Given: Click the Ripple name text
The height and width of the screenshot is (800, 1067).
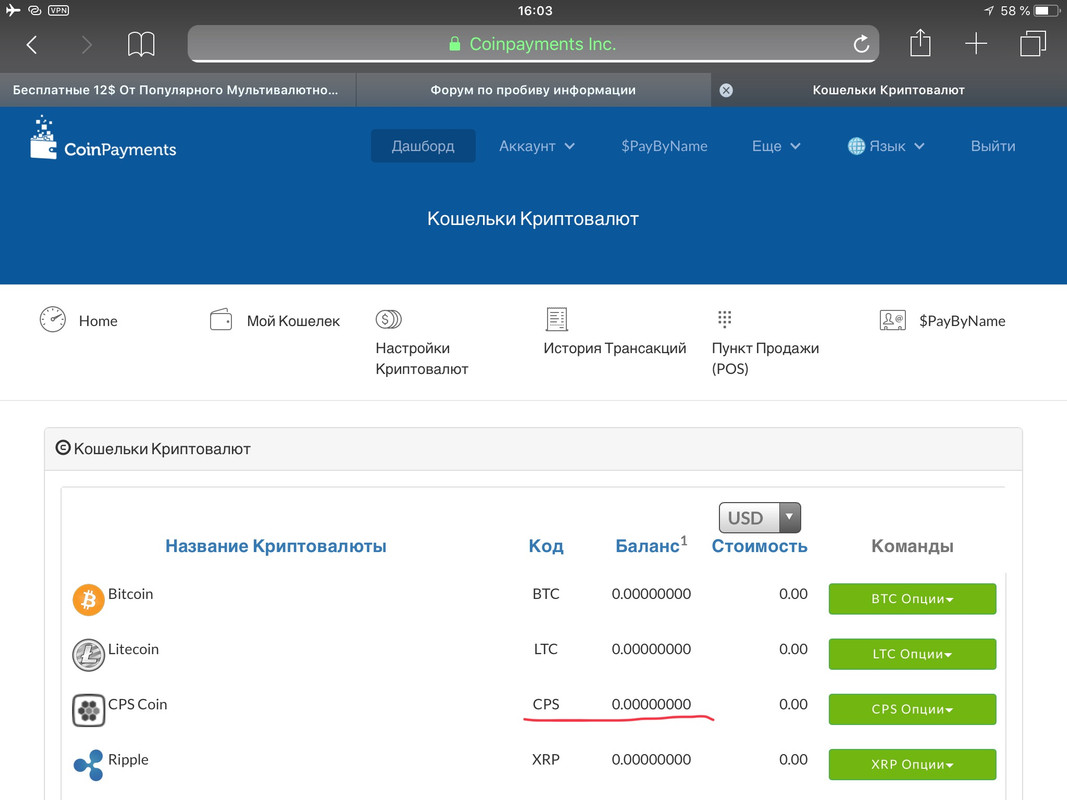Looking at the screenshot, I should click(128, 760).
